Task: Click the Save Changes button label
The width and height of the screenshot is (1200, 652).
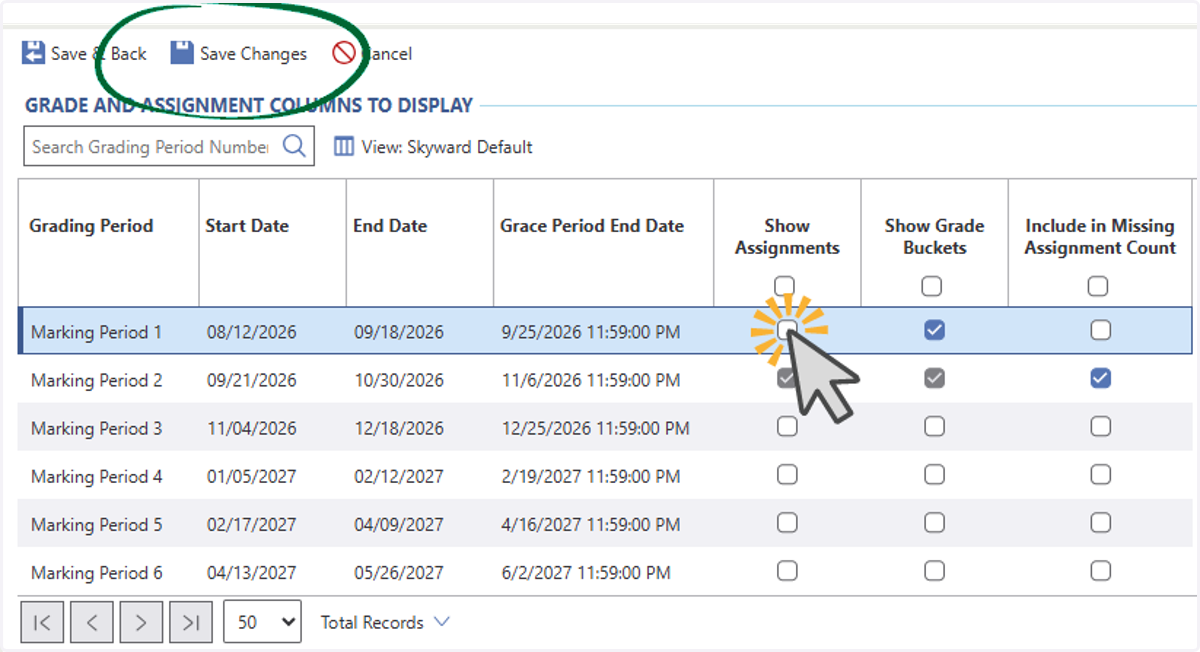Action: (253, 54)
